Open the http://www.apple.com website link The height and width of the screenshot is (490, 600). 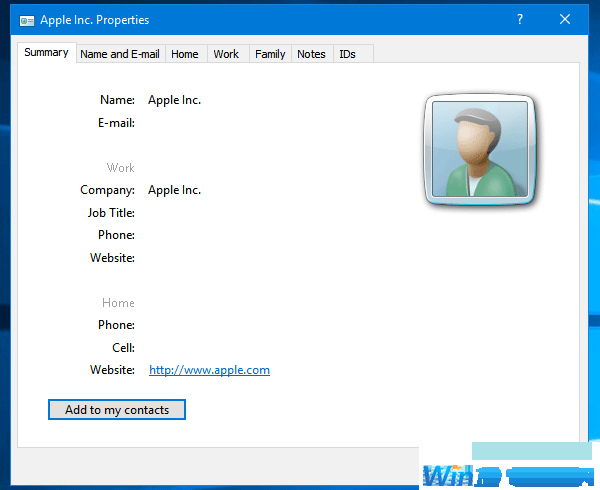point(209,370)
